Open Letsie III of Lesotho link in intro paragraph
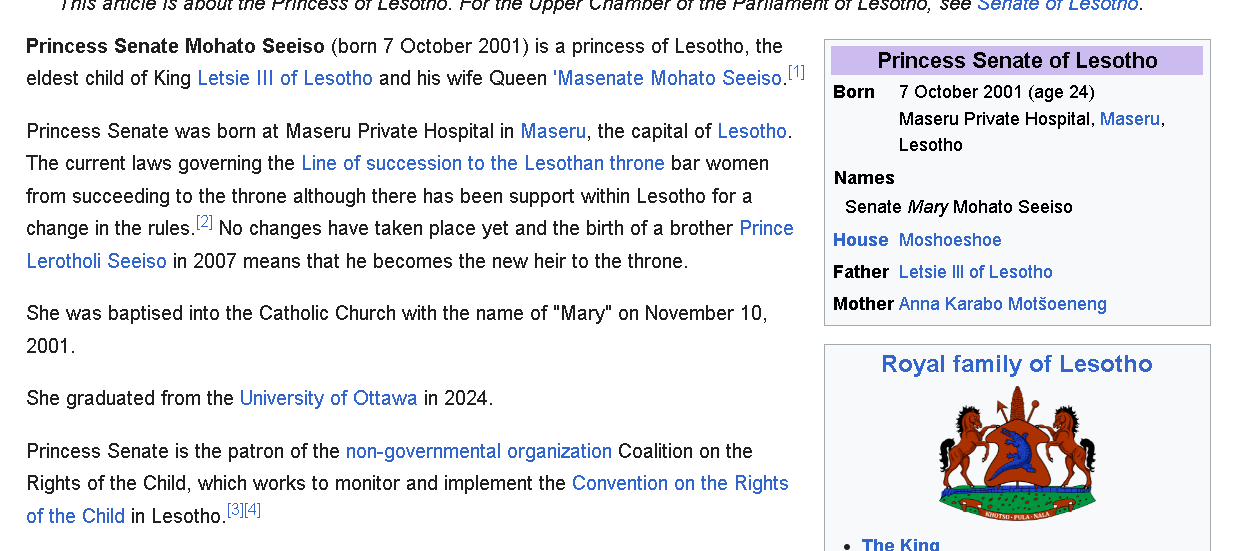Image resolution: width=1257 pixels, height=551 pixels. click(285, 78)
